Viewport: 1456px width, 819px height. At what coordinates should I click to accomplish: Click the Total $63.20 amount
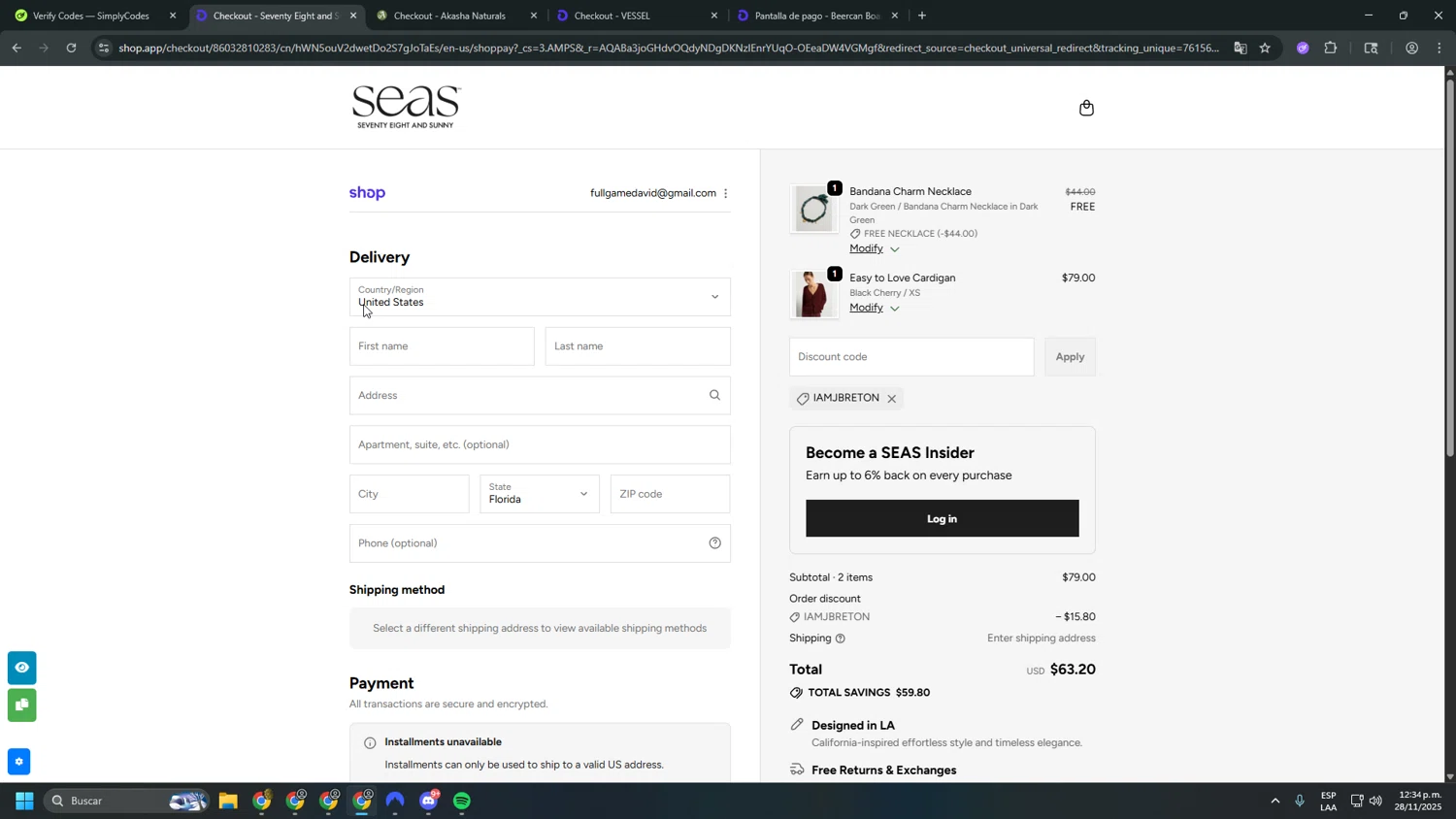pos(1073,670)
